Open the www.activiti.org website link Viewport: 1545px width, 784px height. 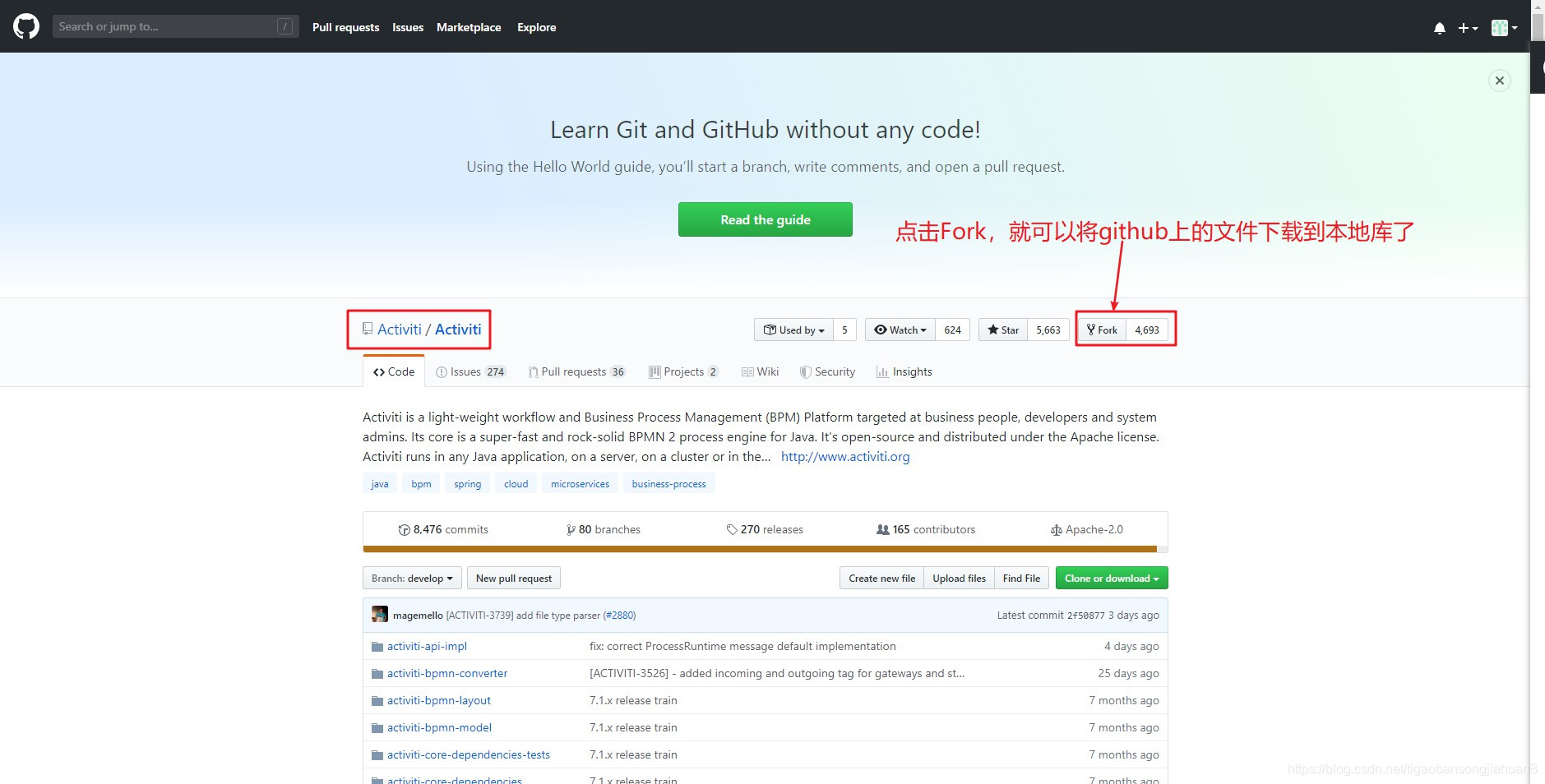845,456
